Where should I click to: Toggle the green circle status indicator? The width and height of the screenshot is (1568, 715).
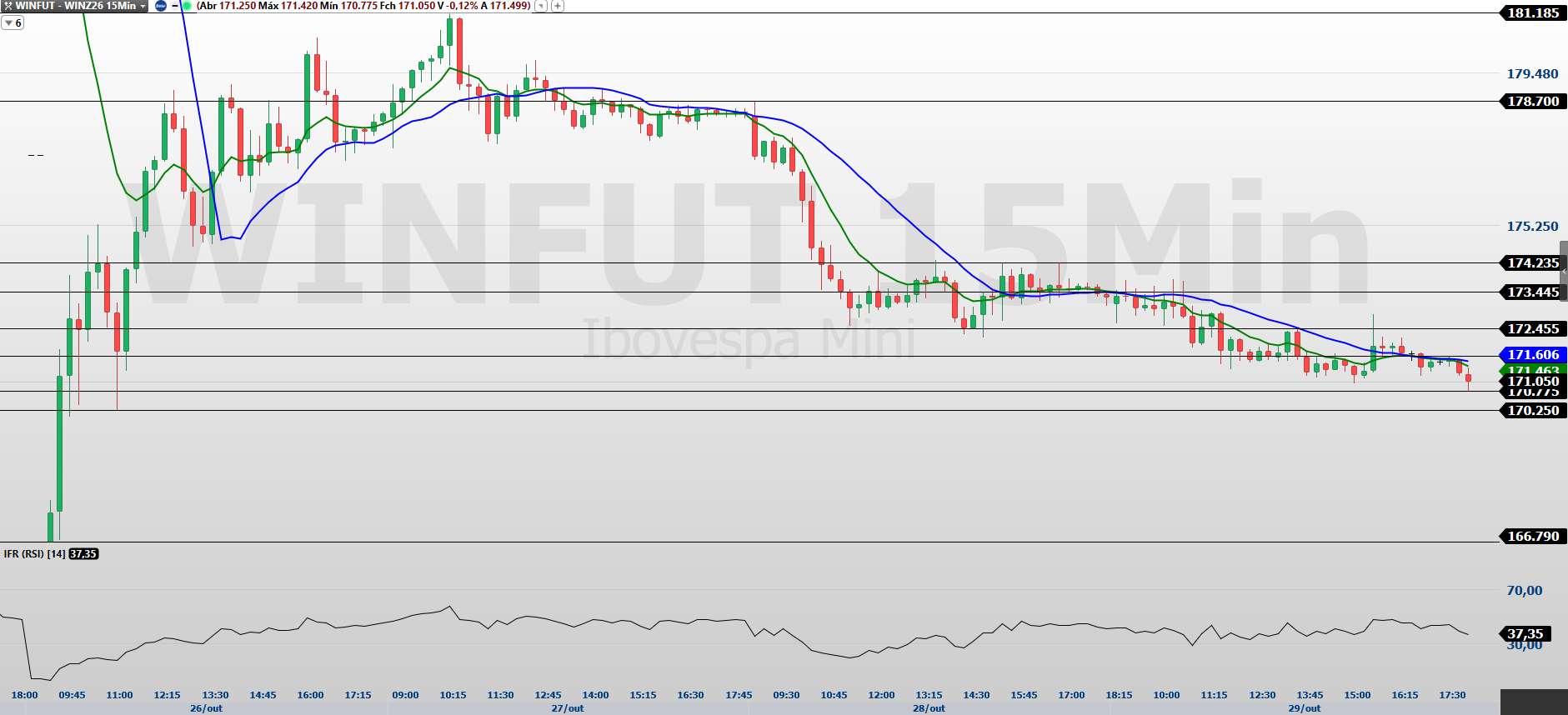[x=187, y=6]
